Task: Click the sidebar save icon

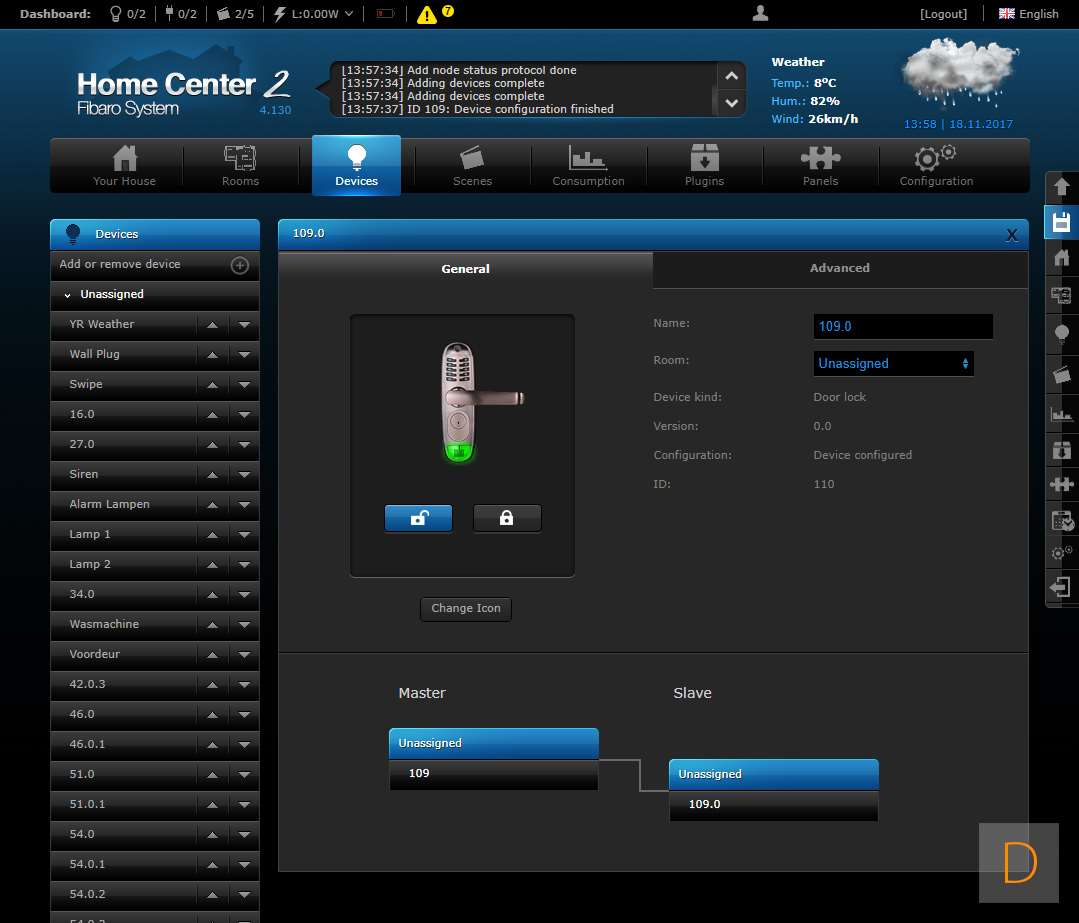Action: click(1061, 222)
